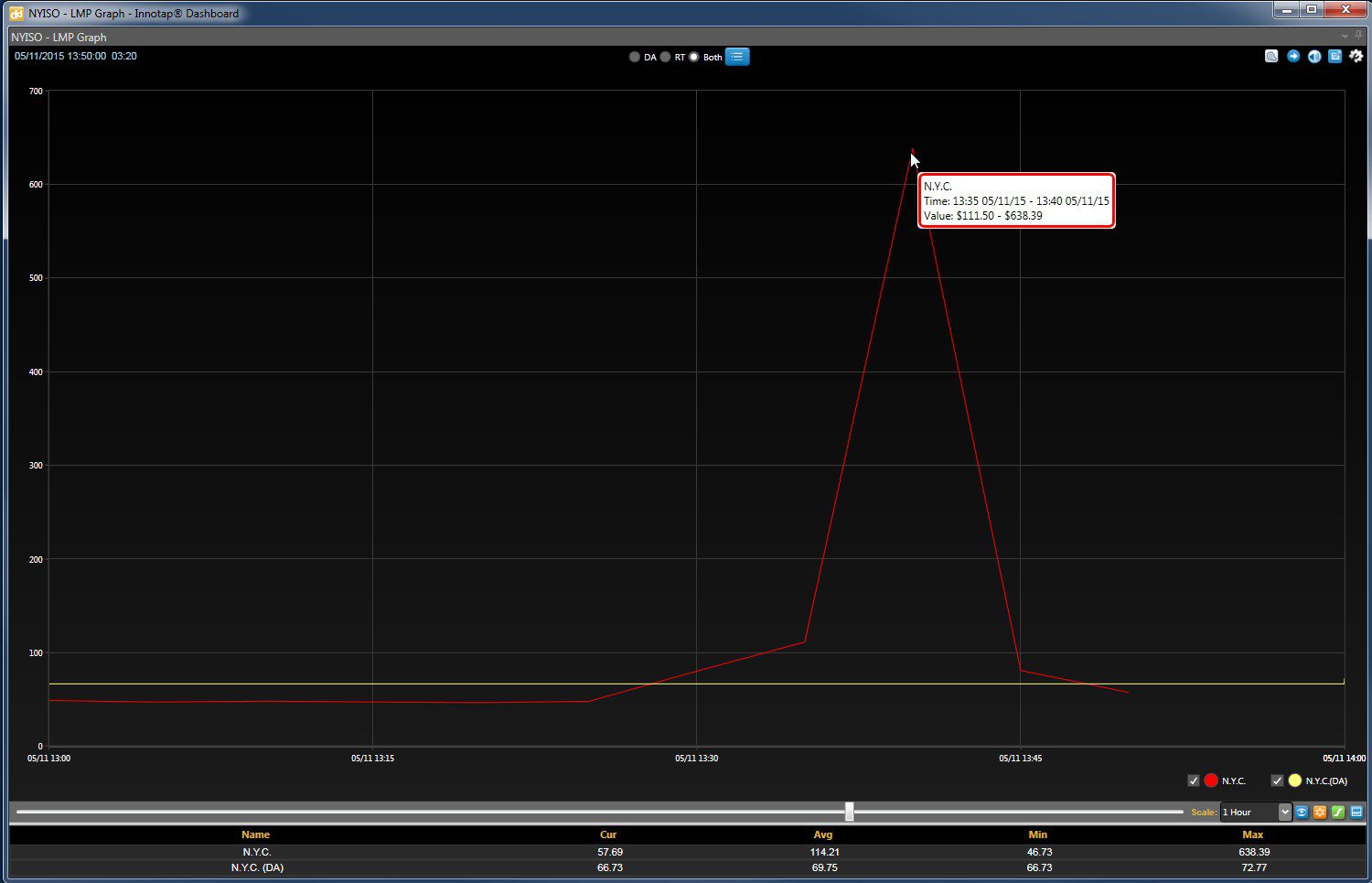The image size is (1372, 883).
Task: Uncheck the N.Y.C.(DA) series checkbox
Action: click(x=1277, y=781)
